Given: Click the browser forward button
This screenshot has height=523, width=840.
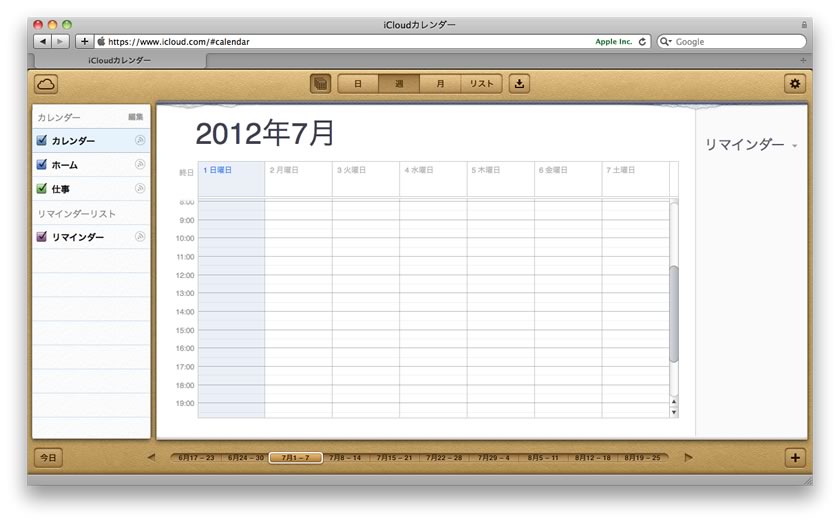Looking at the screenshot, I should tap(61, 41).
